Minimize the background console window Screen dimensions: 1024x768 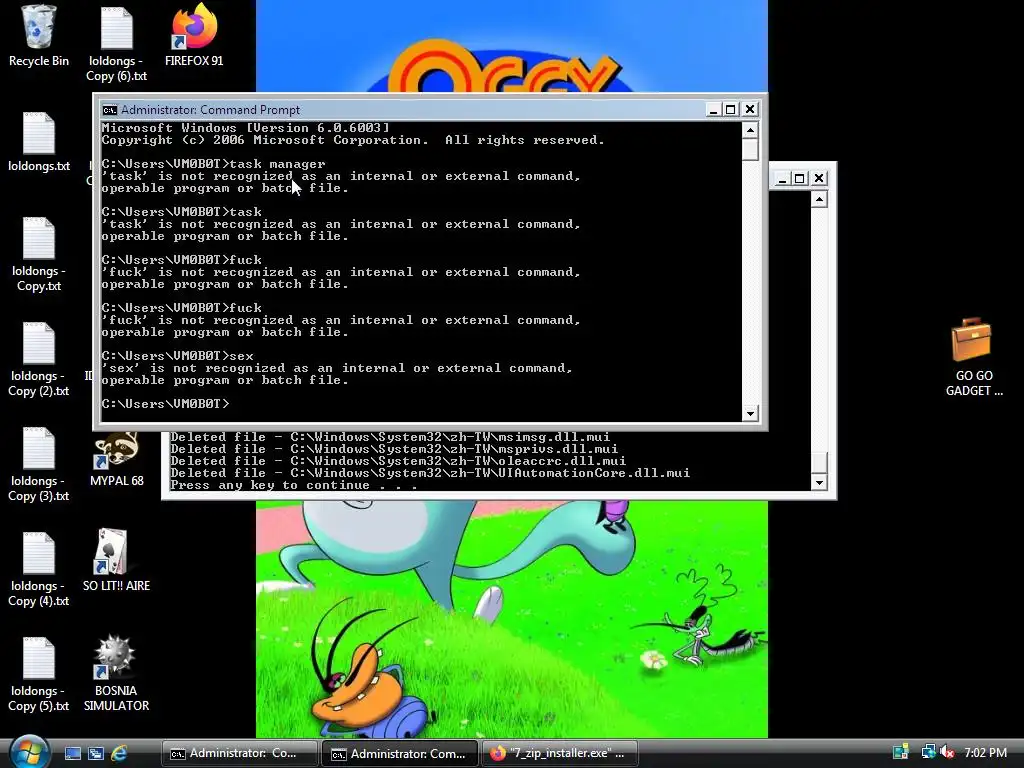(x=782, y=178)
